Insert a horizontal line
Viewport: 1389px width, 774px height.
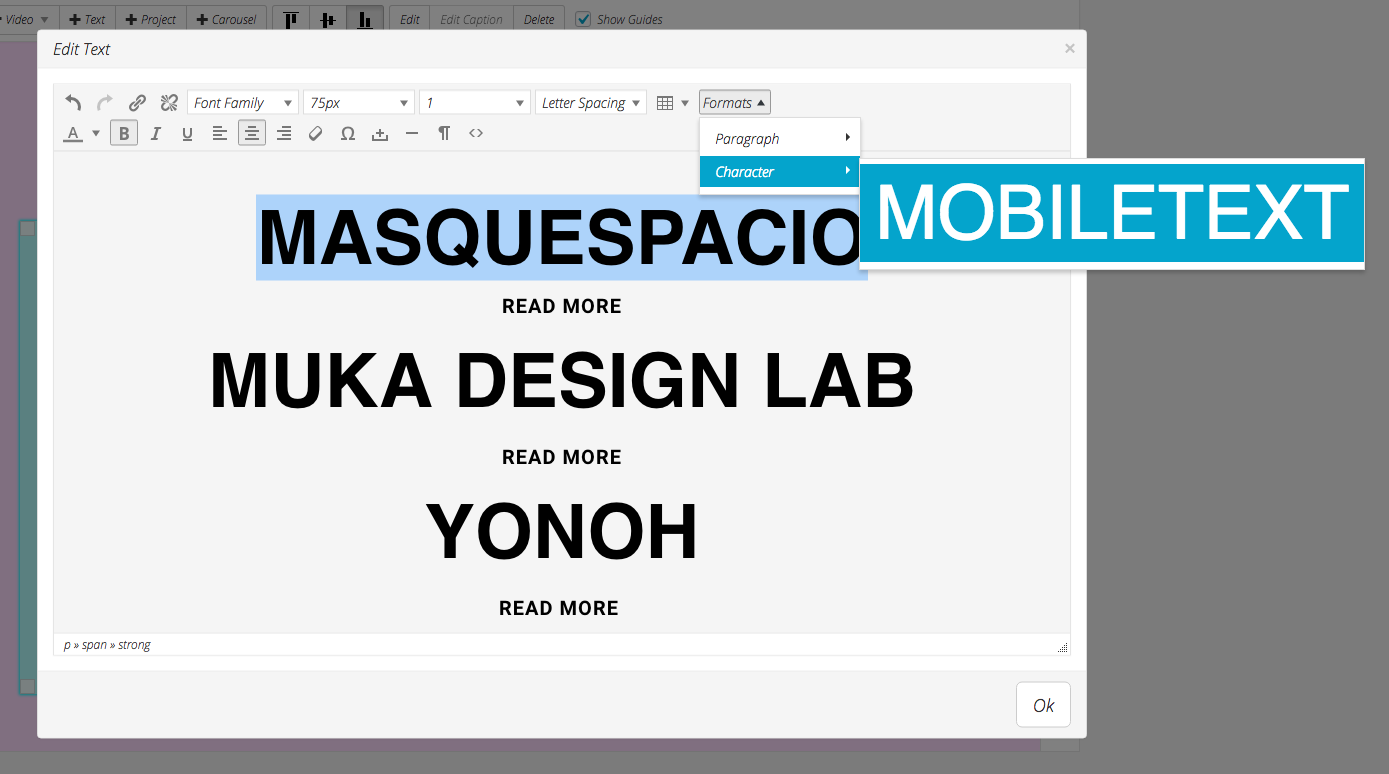[x=411, y=132]
